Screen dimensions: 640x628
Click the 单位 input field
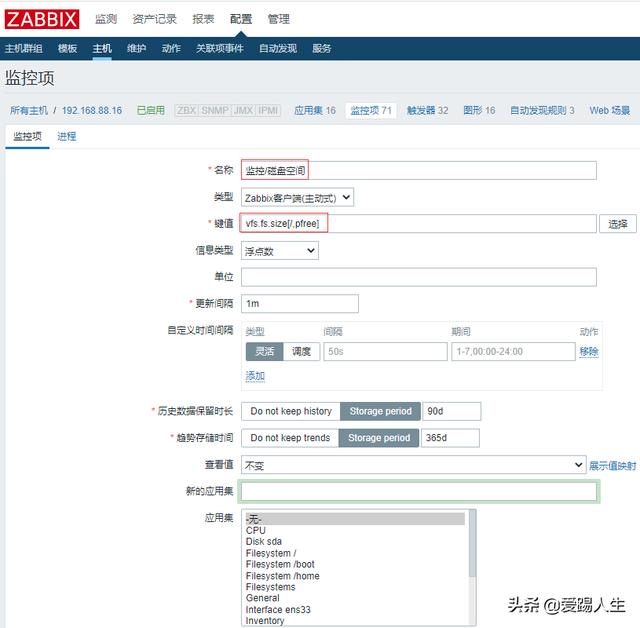[x=419, y=277]
